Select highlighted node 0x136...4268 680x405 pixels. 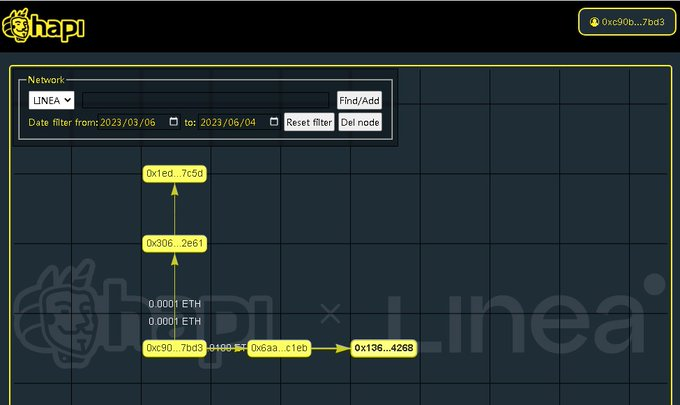pos(384,348)
